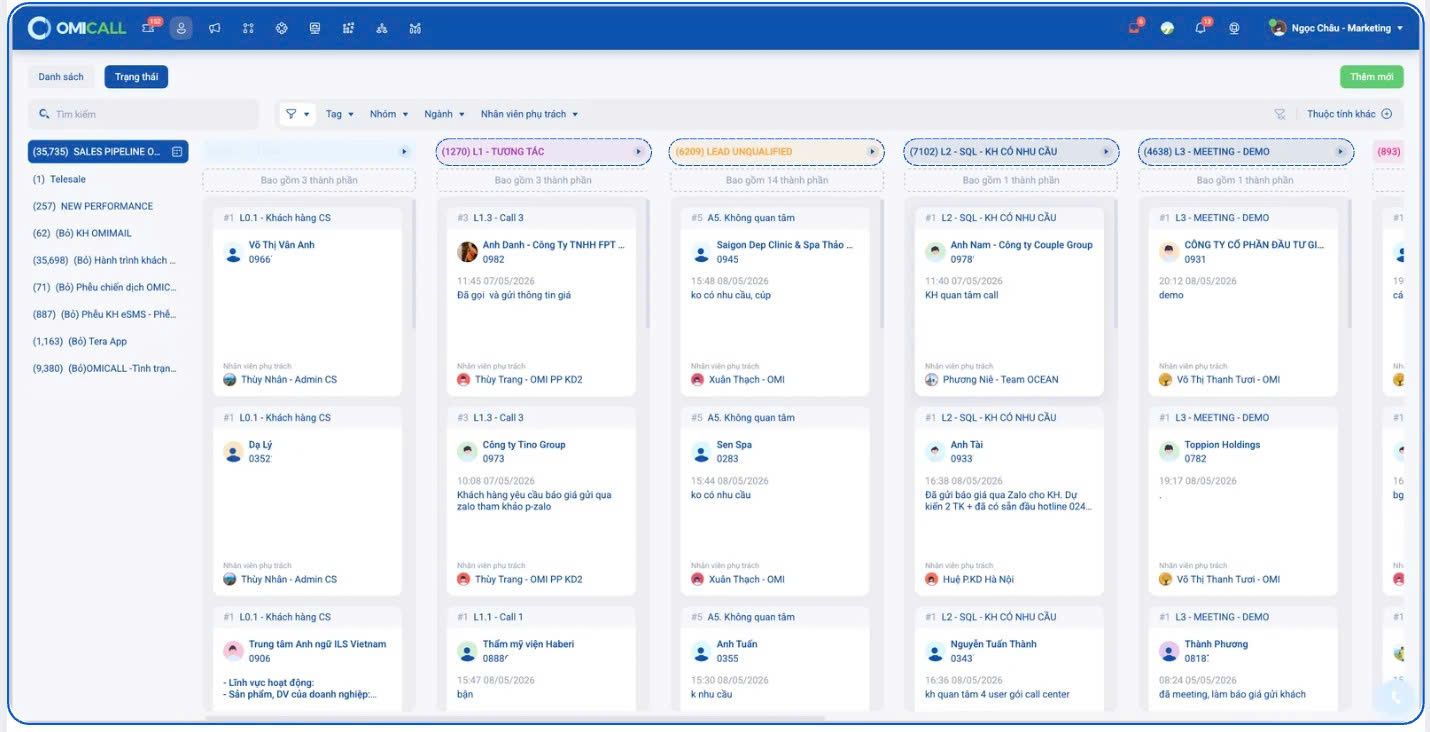Click the Sen Spa contact avatar
Screen dimensions: 1430x732
point(701,452)
